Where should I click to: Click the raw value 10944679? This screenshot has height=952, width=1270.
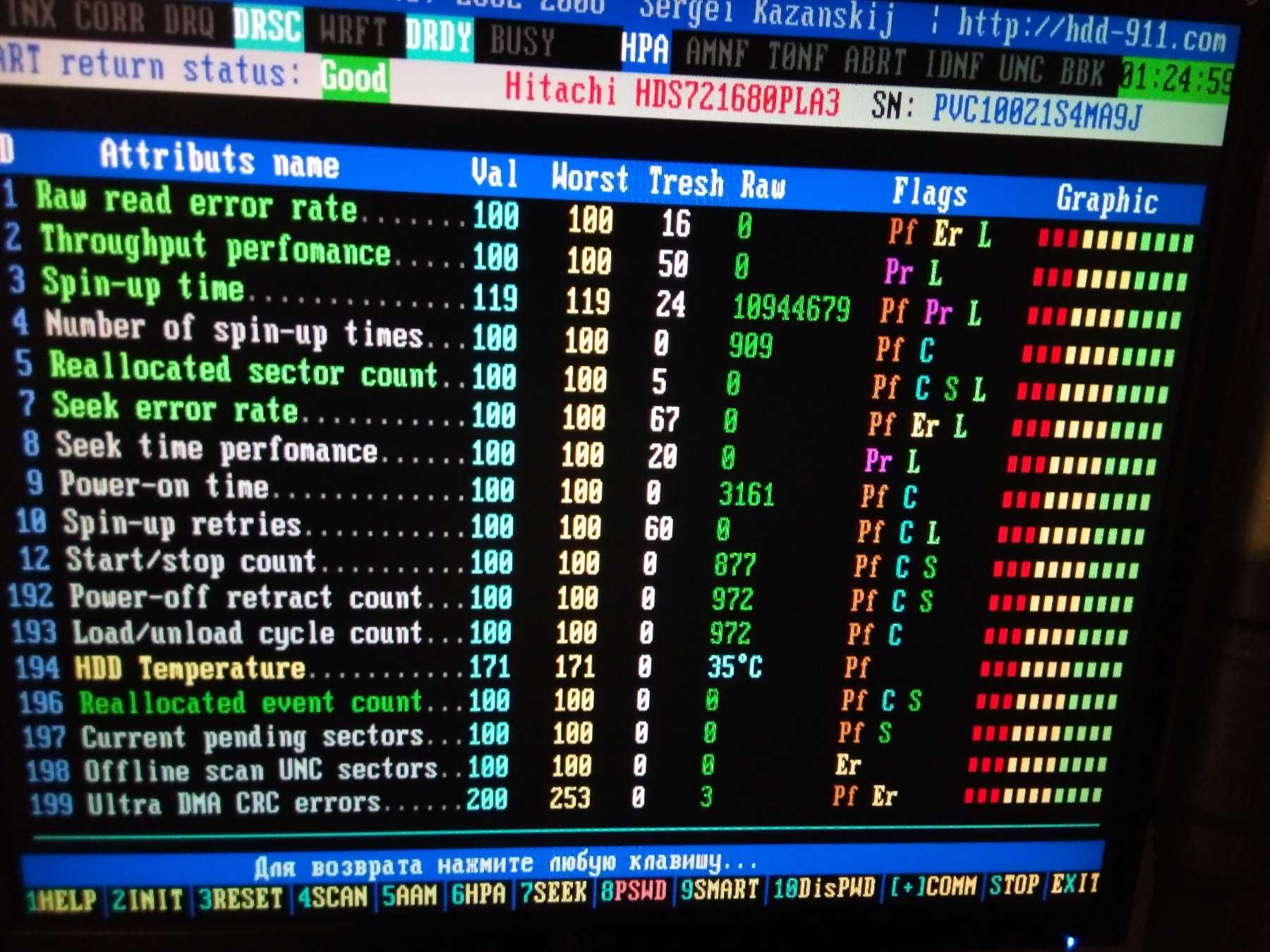click(x=792, y=307)
